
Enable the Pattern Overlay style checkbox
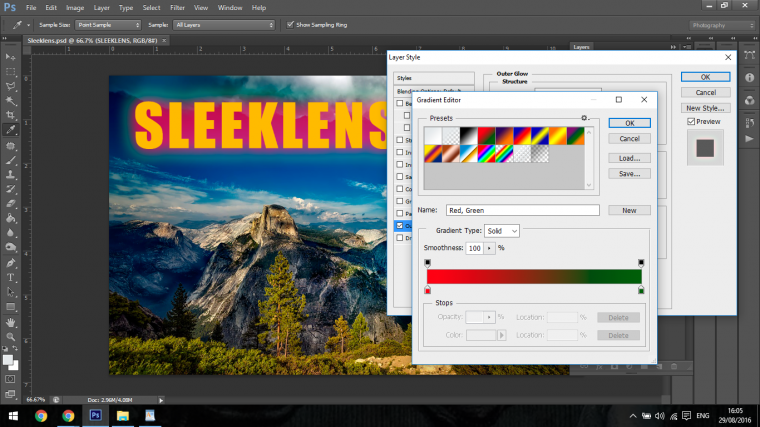point(399,213)
